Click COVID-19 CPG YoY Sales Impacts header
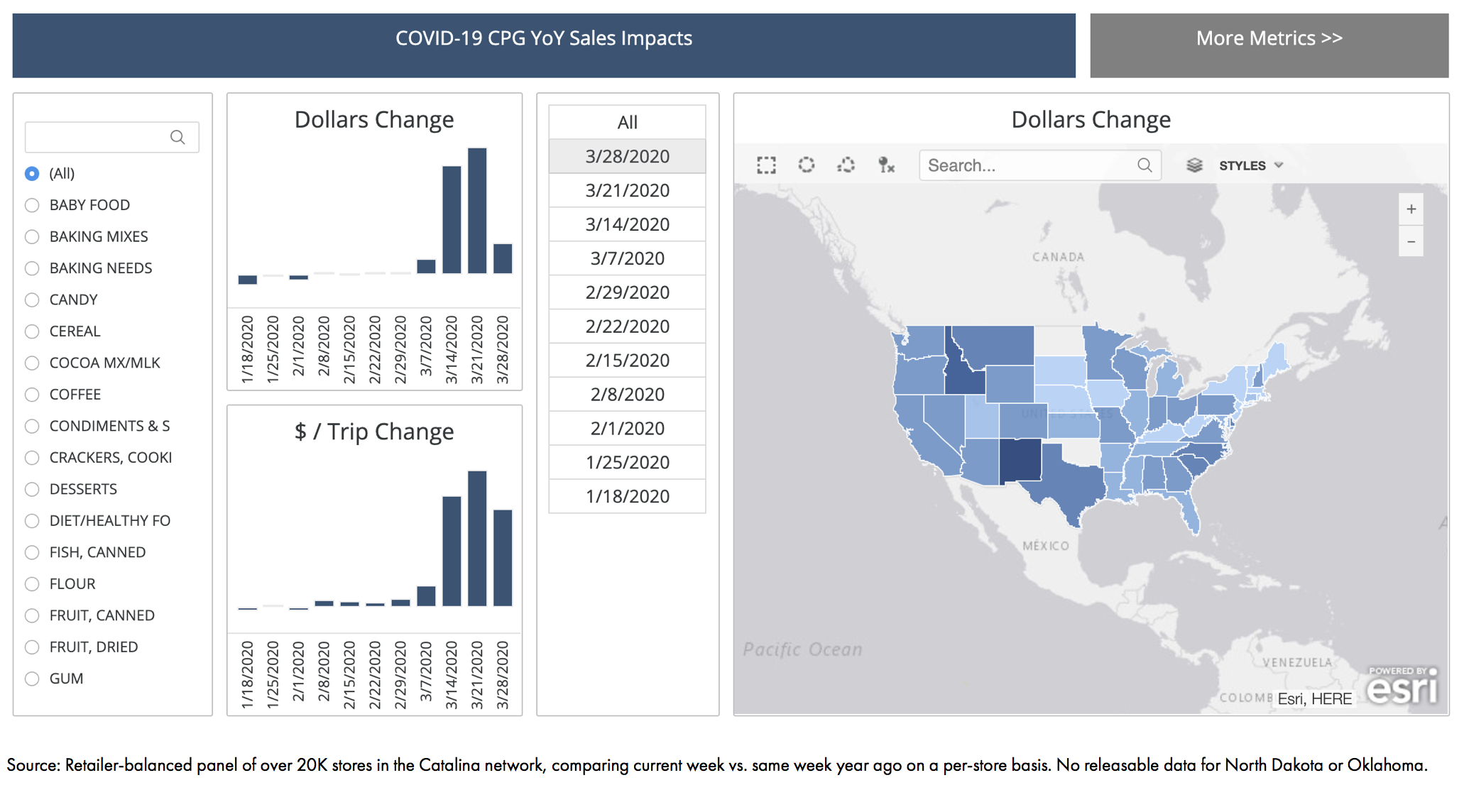 (543, 39)
